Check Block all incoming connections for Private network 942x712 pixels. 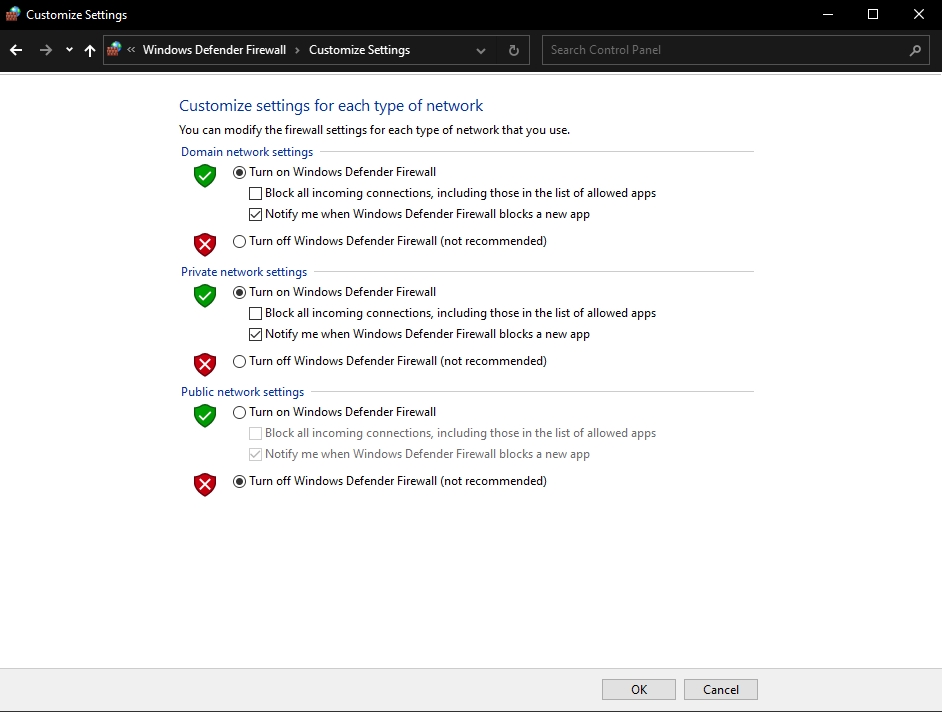[256, 313]
